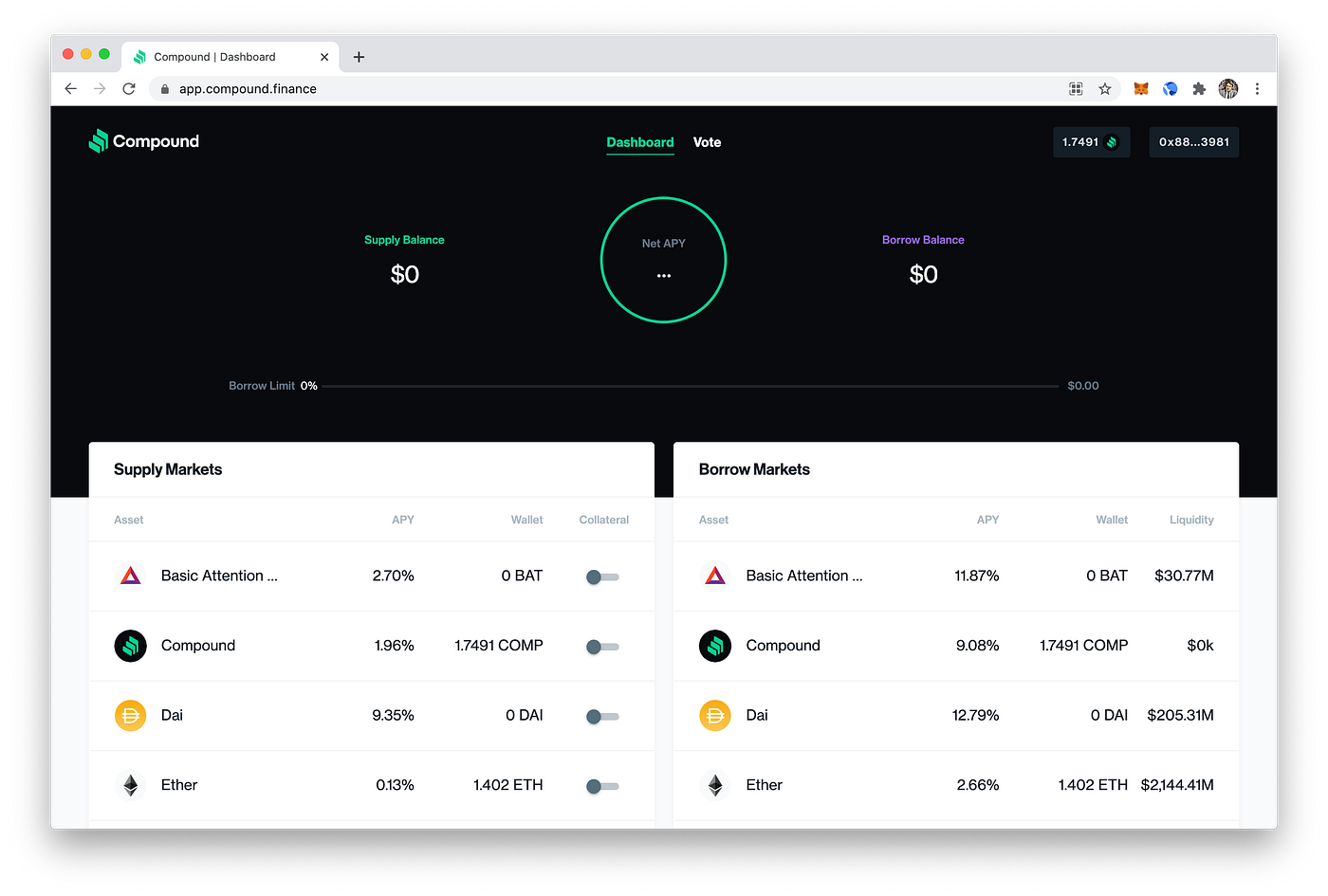Click Supply 1.7491 COMP wallet value
1328x896 pixels.
pyautogui.click(x=499, y=646)
